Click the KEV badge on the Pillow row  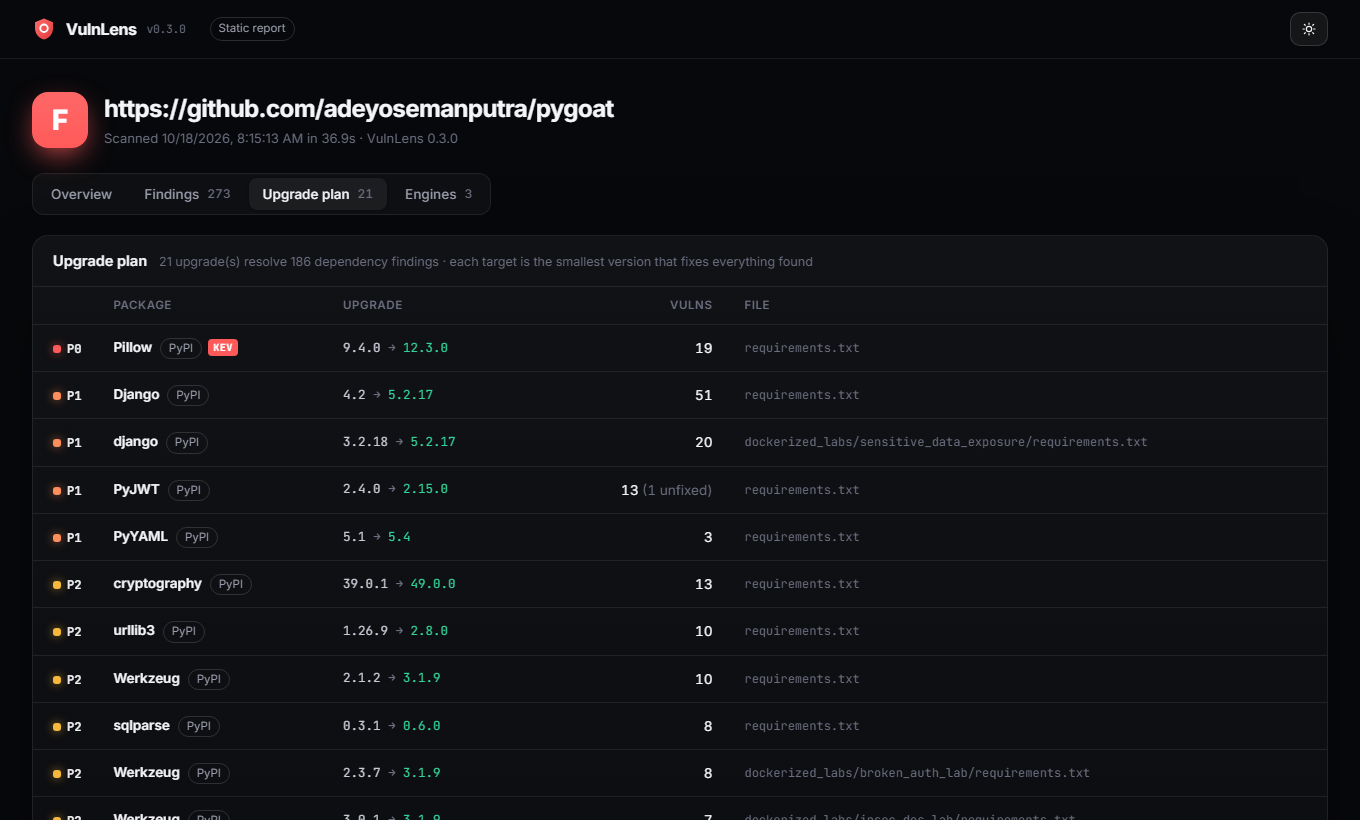tap(223, 348)
